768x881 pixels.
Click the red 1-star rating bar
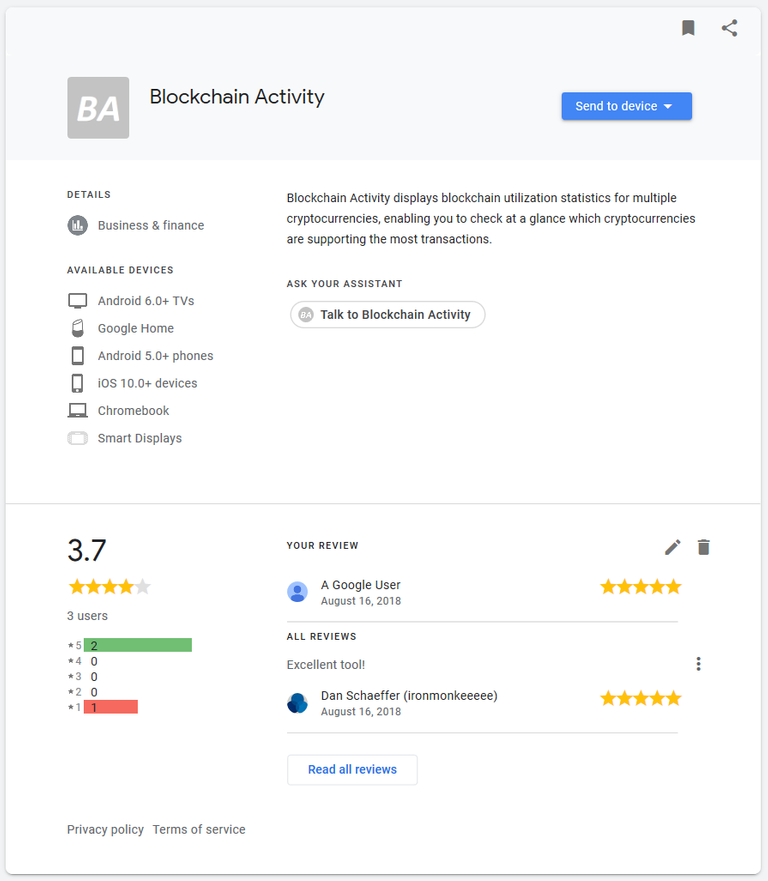[111, 707]
